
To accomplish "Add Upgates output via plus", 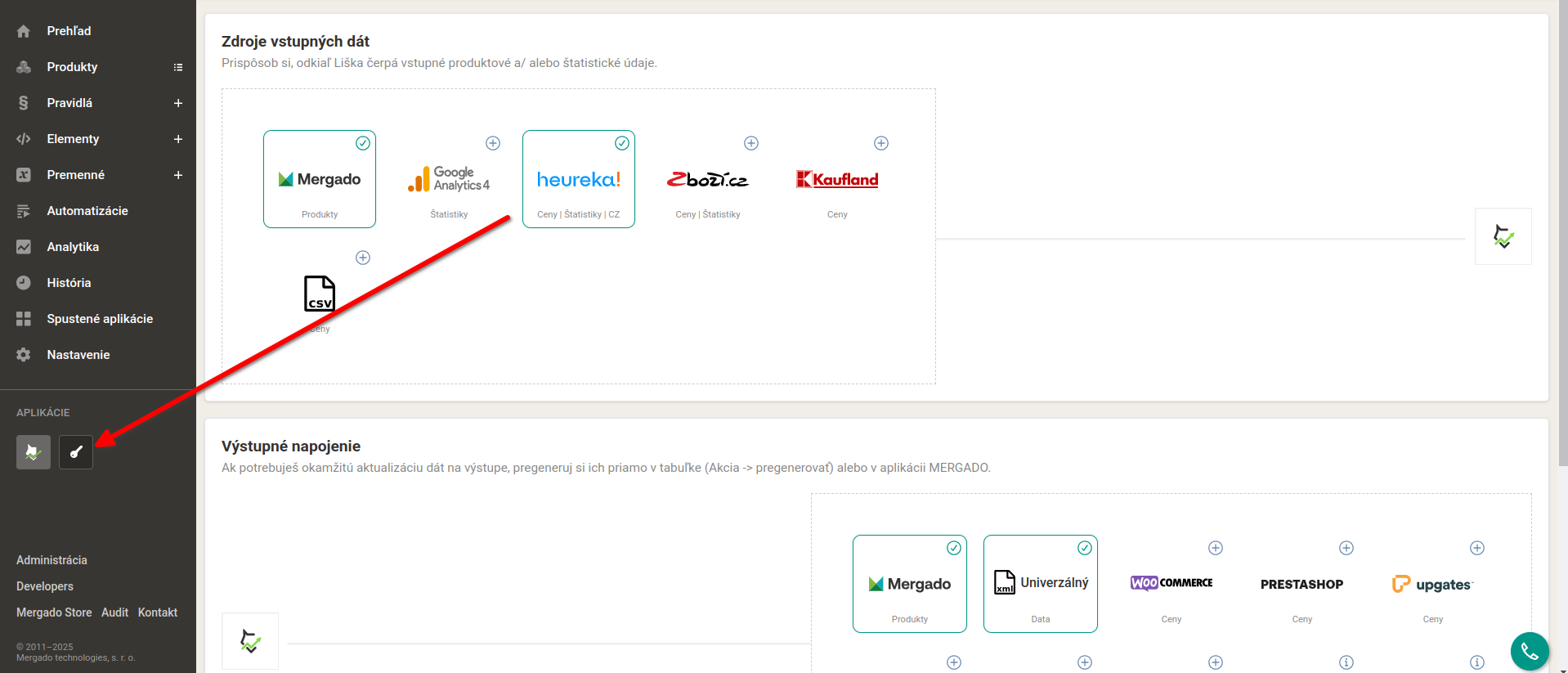I will [1477, 548].
